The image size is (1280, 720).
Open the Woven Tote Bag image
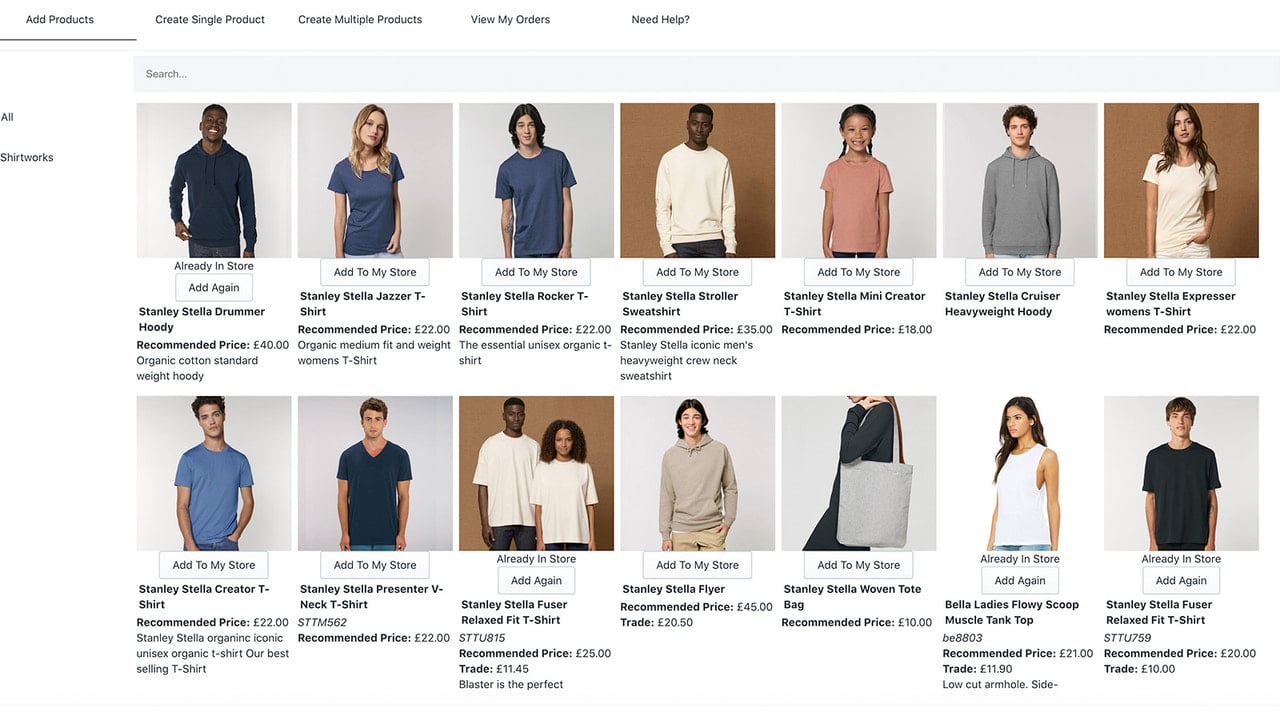tap(859, 474)
